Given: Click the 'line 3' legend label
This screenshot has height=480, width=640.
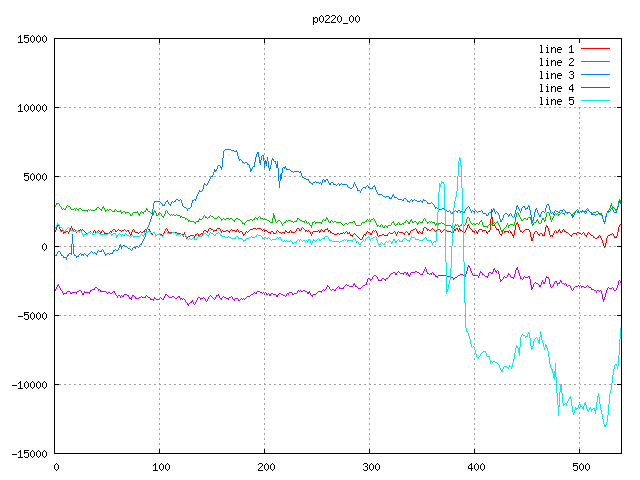Looking at the screenshot, I should (557, 75).
